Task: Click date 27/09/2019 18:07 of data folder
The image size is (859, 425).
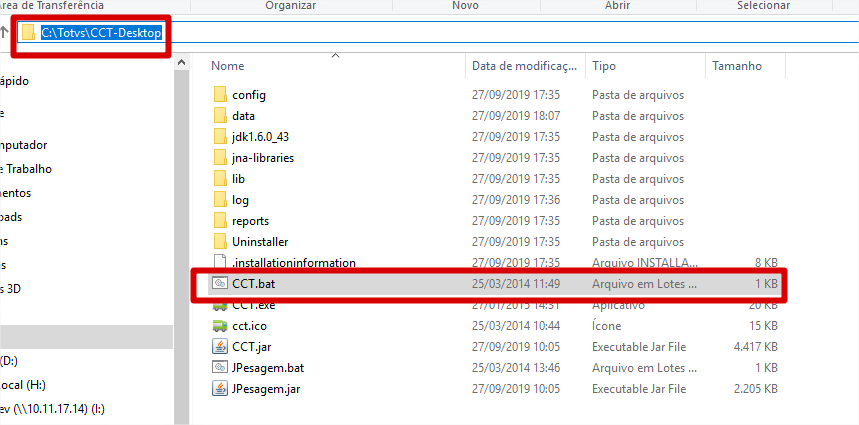Action: [516, 116]
